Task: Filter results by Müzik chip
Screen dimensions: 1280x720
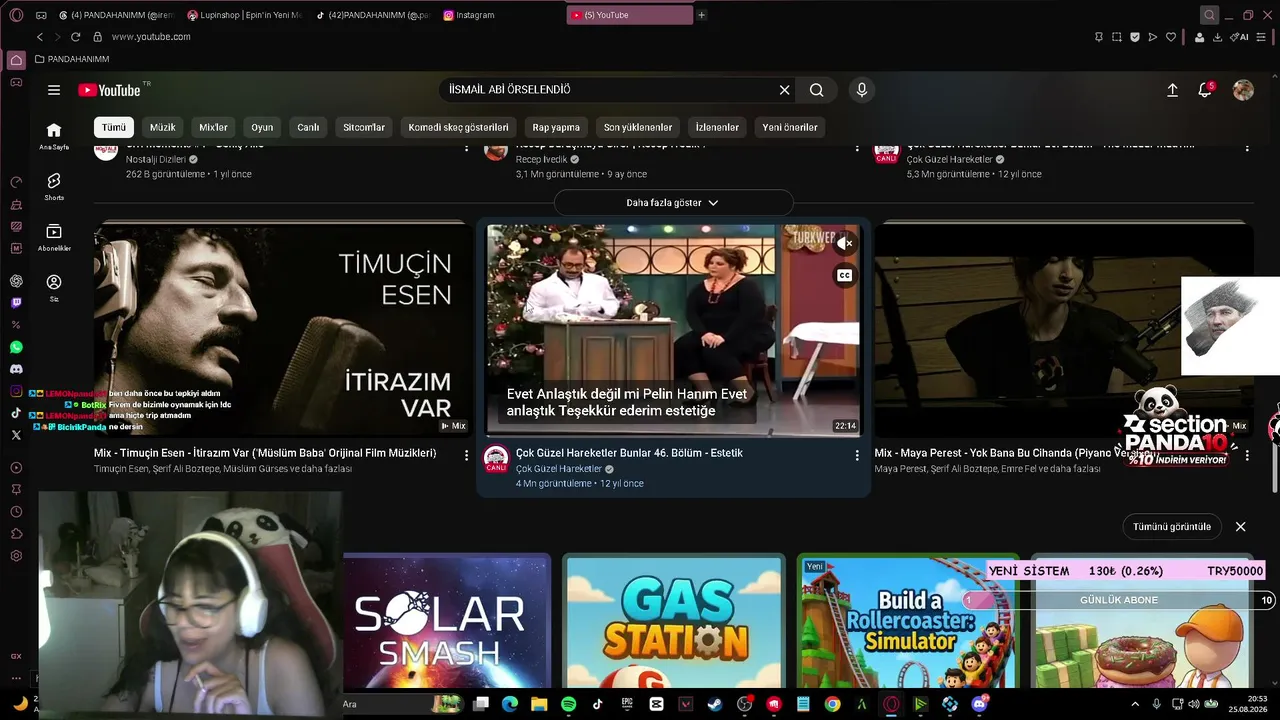Action: tap(162, 127)
